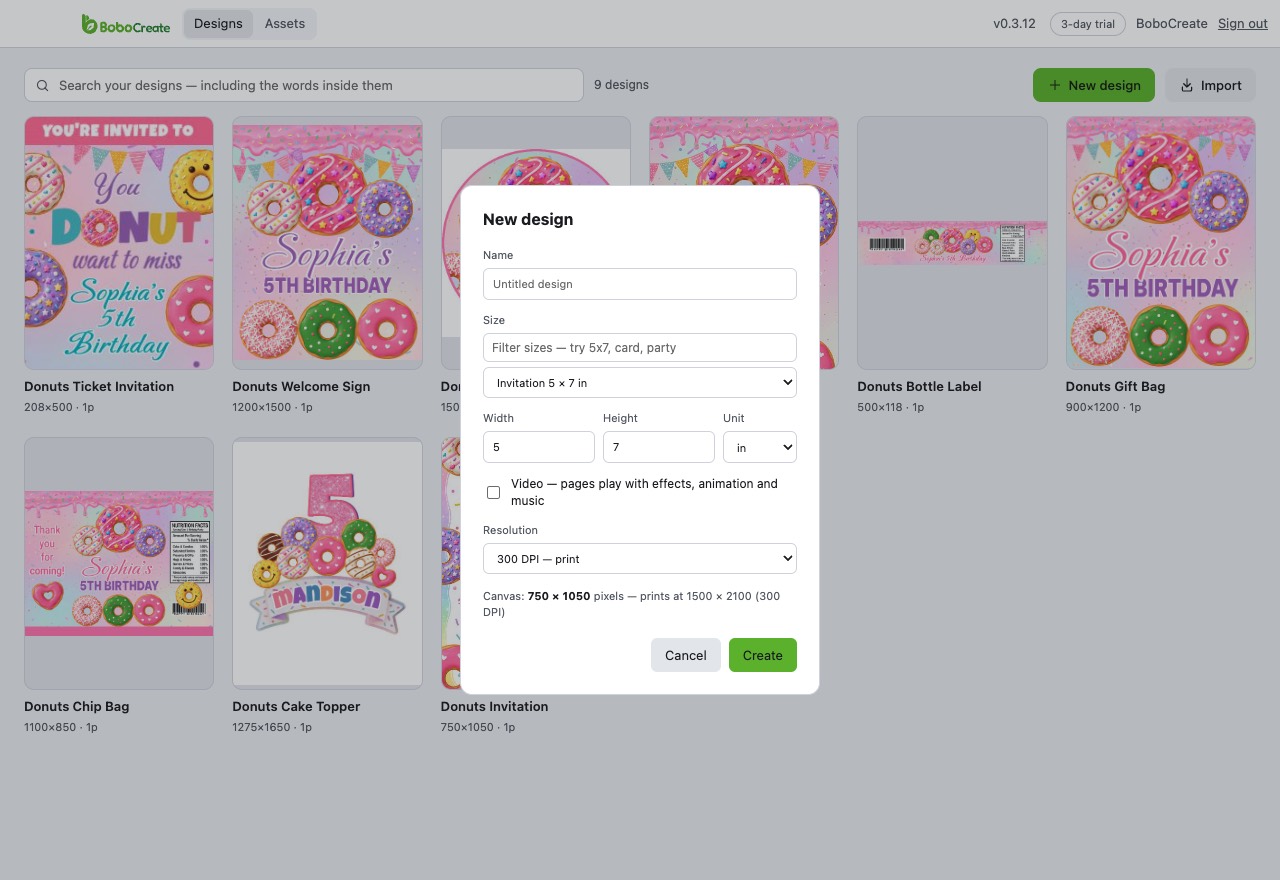Click the Height input field
This screenshot has width=1280, height=880.
659,447
